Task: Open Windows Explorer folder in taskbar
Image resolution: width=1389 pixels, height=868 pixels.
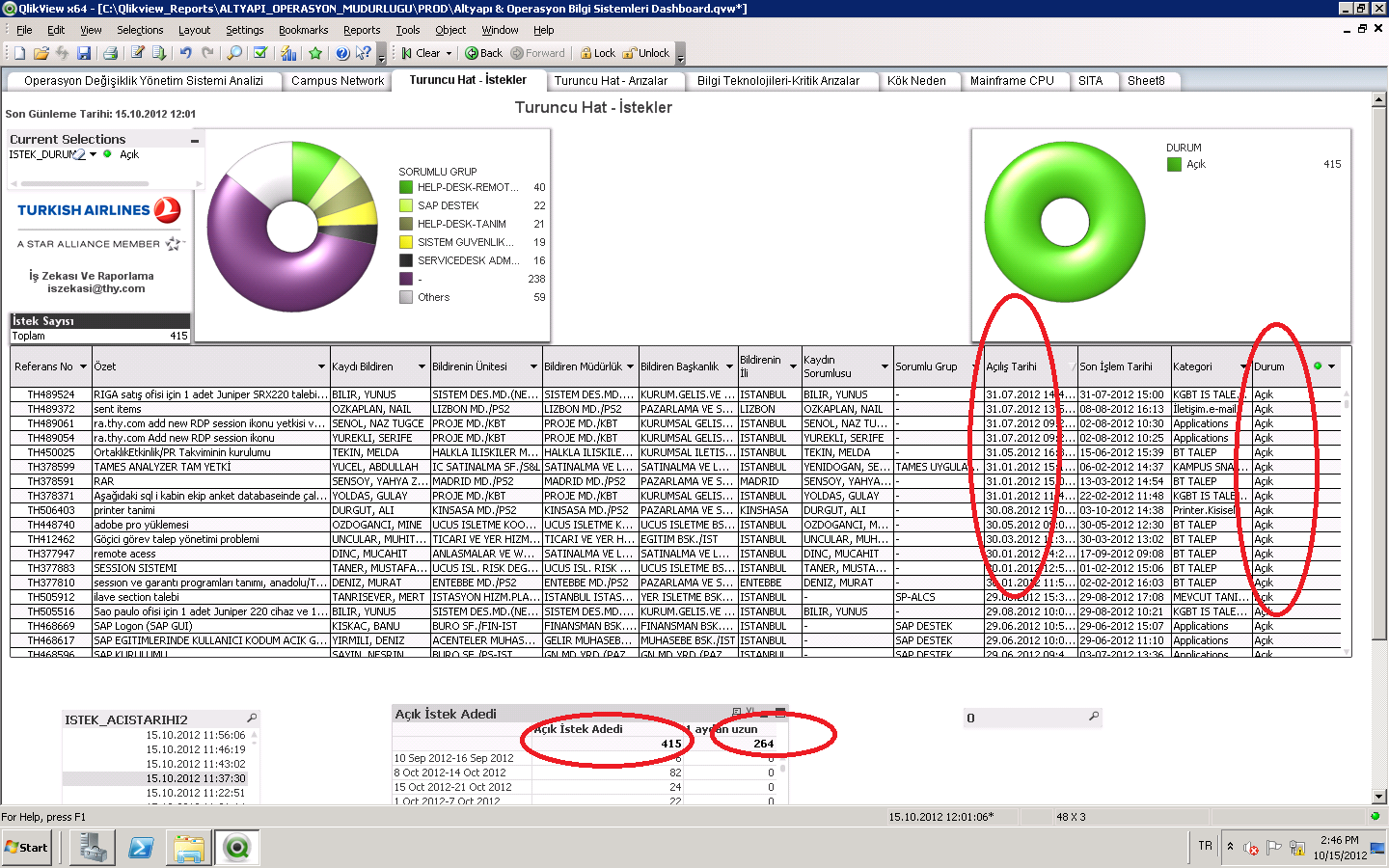Action: pyautogui.click(x=189, y=848)
